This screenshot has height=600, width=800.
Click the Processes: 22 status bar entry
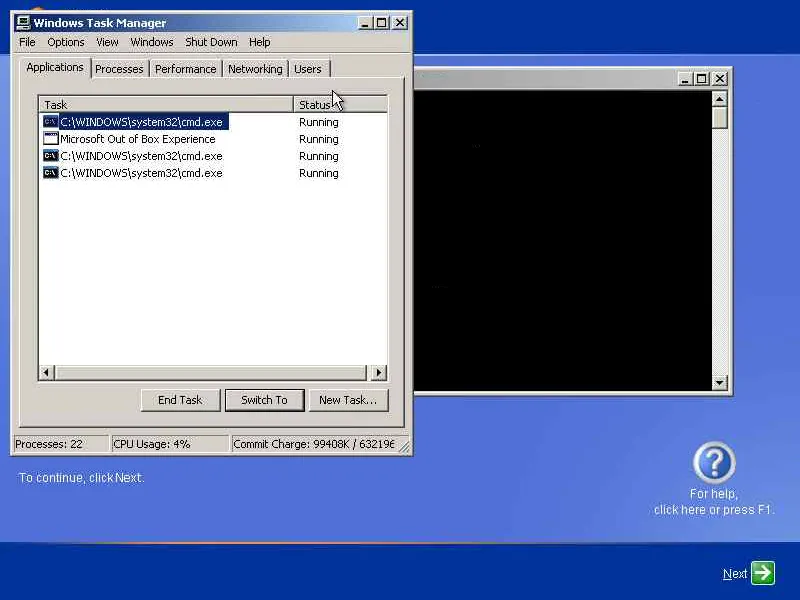pos(61,444)
